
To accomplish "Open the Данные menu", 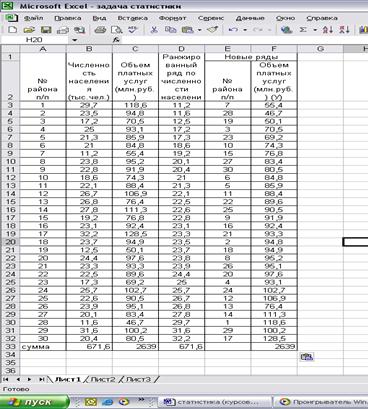I will click(x=250, y=18).
